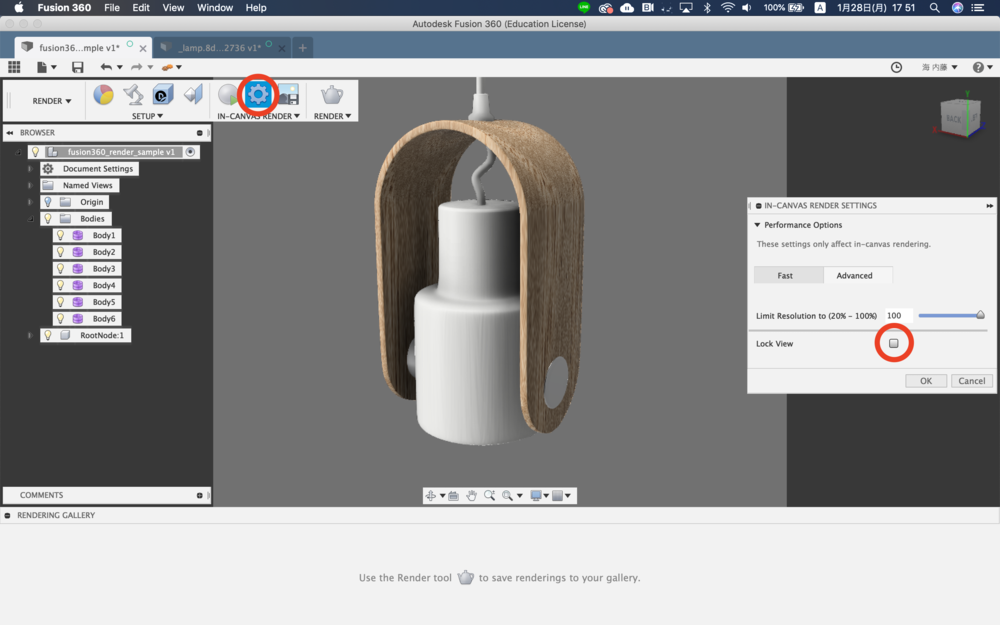The width and height of the screenshot is (1000, 625).
Task: Click OK in render settings
Action: pyautogui.click(x=925, y=381)
